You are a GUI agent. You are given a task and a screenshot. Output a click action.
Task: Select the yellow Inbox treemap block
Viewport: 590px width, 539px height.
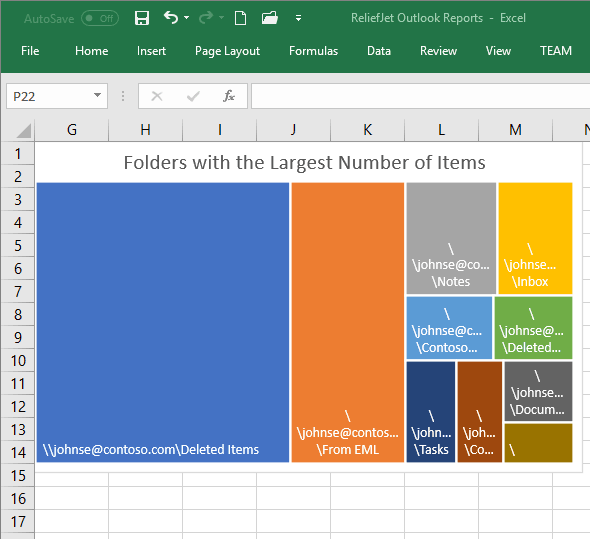[535, 238]
